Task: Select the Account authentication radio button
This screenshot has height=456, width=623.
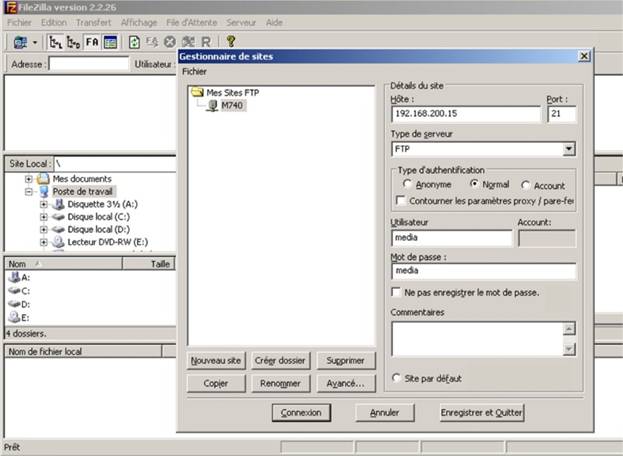Action: pos(525,185)
